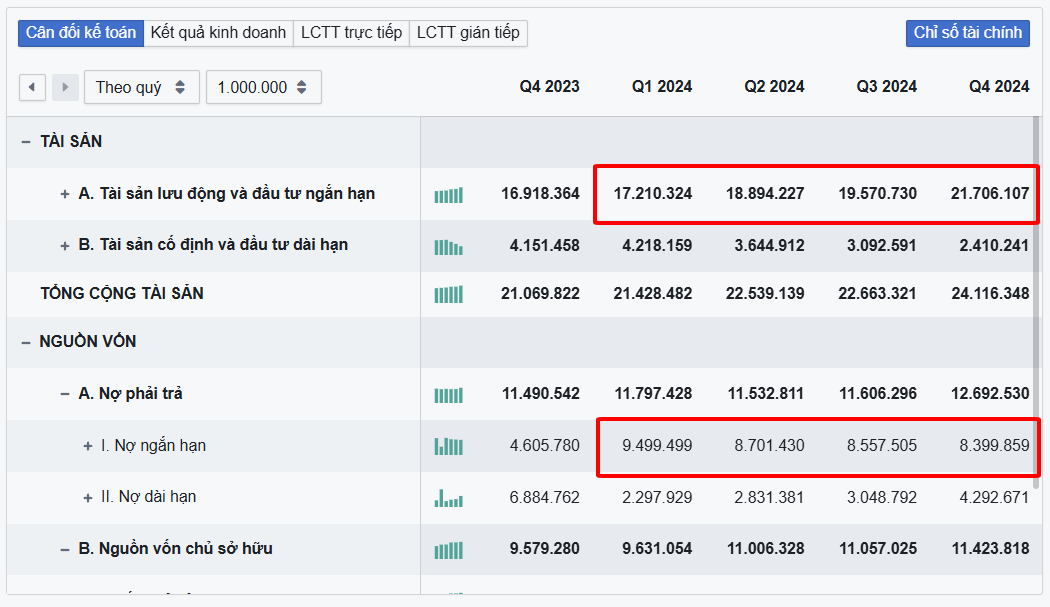1050x607 pixels.
Task: Switch to LCTT trực tiếp tab
Action: point(351,33)
